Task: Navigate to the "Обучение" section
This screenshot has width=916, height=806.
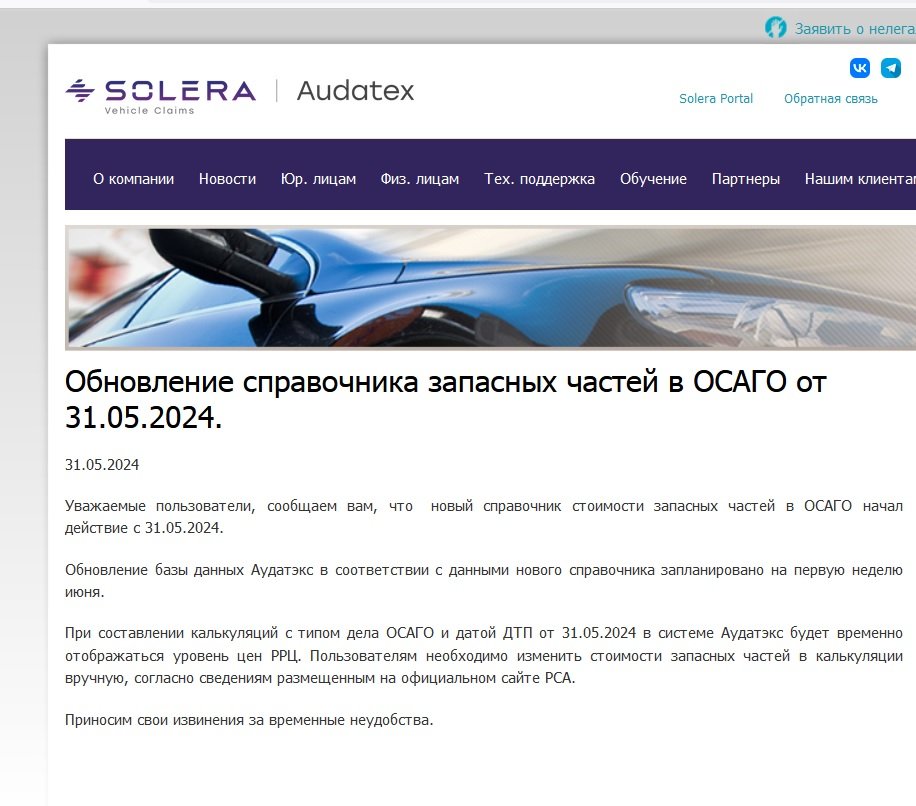Action: coord(653,179)
